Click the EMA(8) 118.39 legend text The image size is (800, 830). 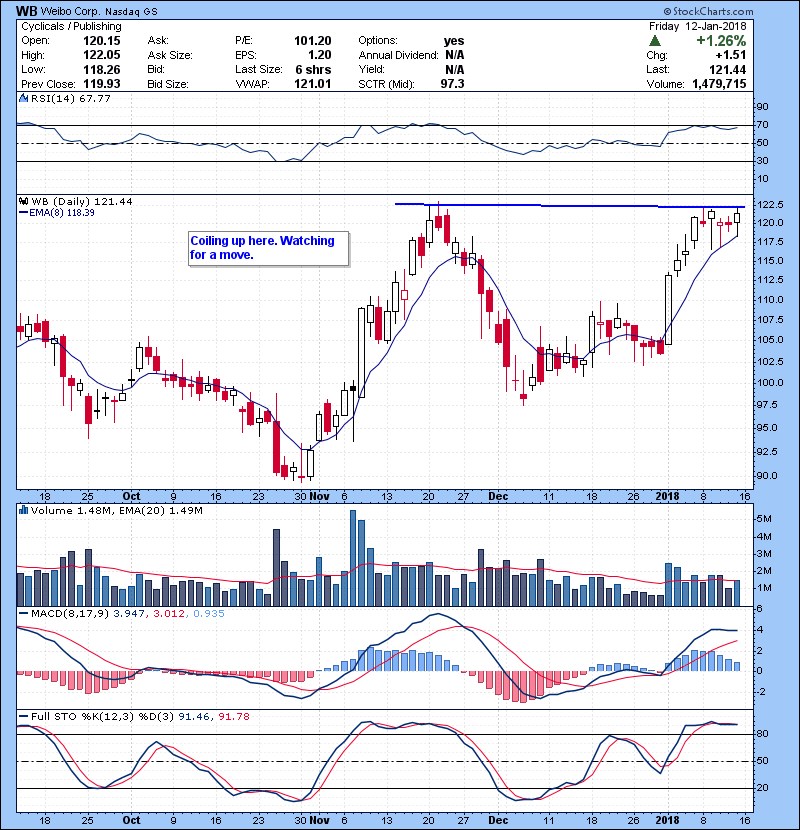[x=62, y=213]
